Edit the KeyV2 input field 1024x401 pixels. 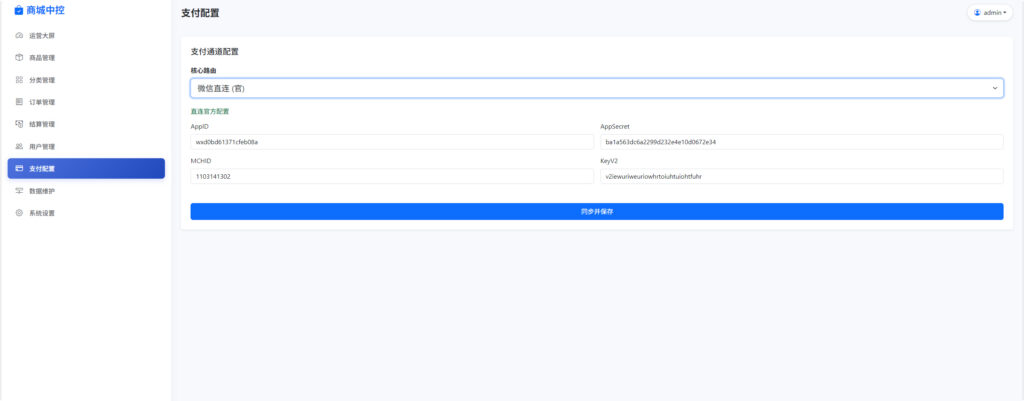point(801,176)
